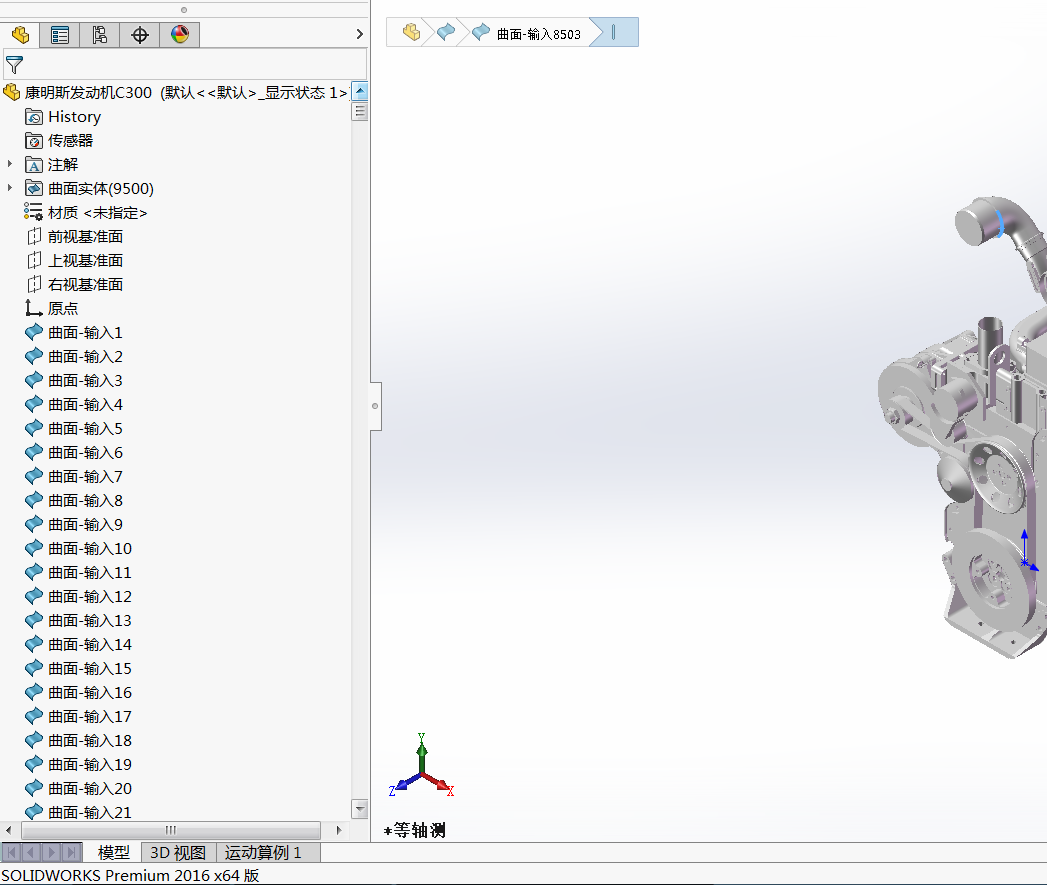The image size is (1047, 885).
Task: Collapse the feature tree panel via side handle
Action: point(375,406)
